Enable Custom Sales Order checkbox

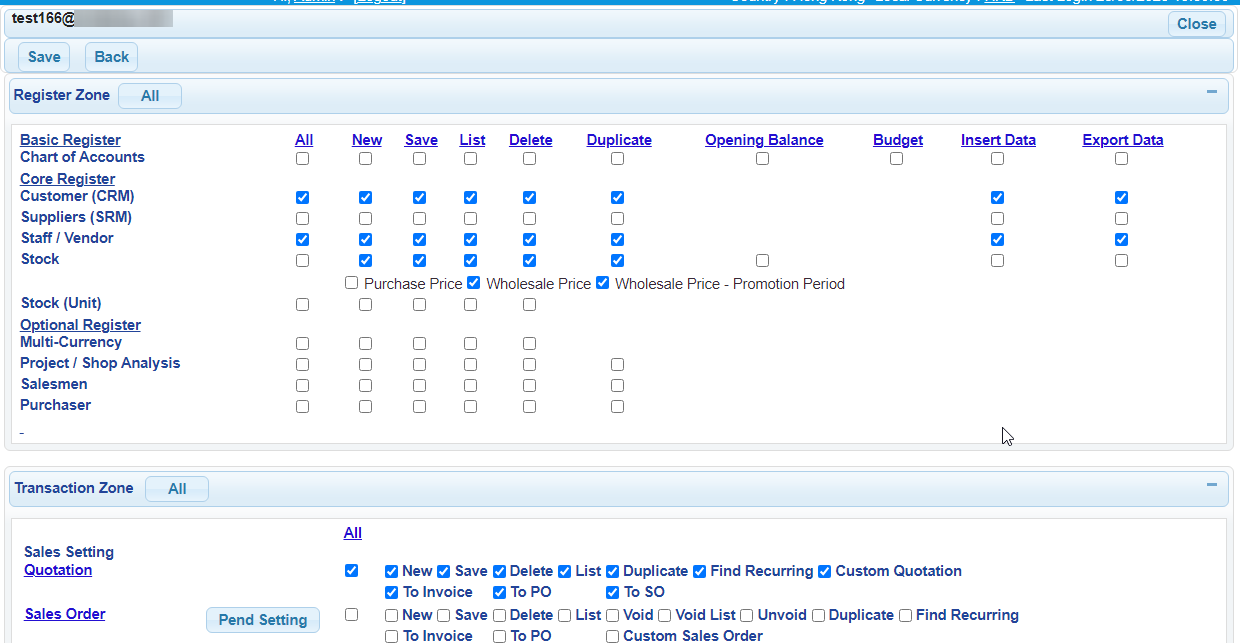click(612, 636)
